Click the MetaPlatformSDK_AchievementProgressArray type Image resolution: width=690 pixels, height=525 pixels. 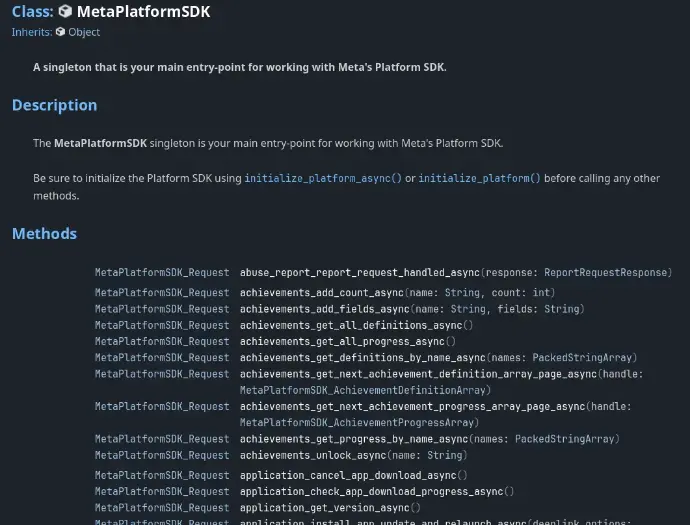tap(357, 423)
